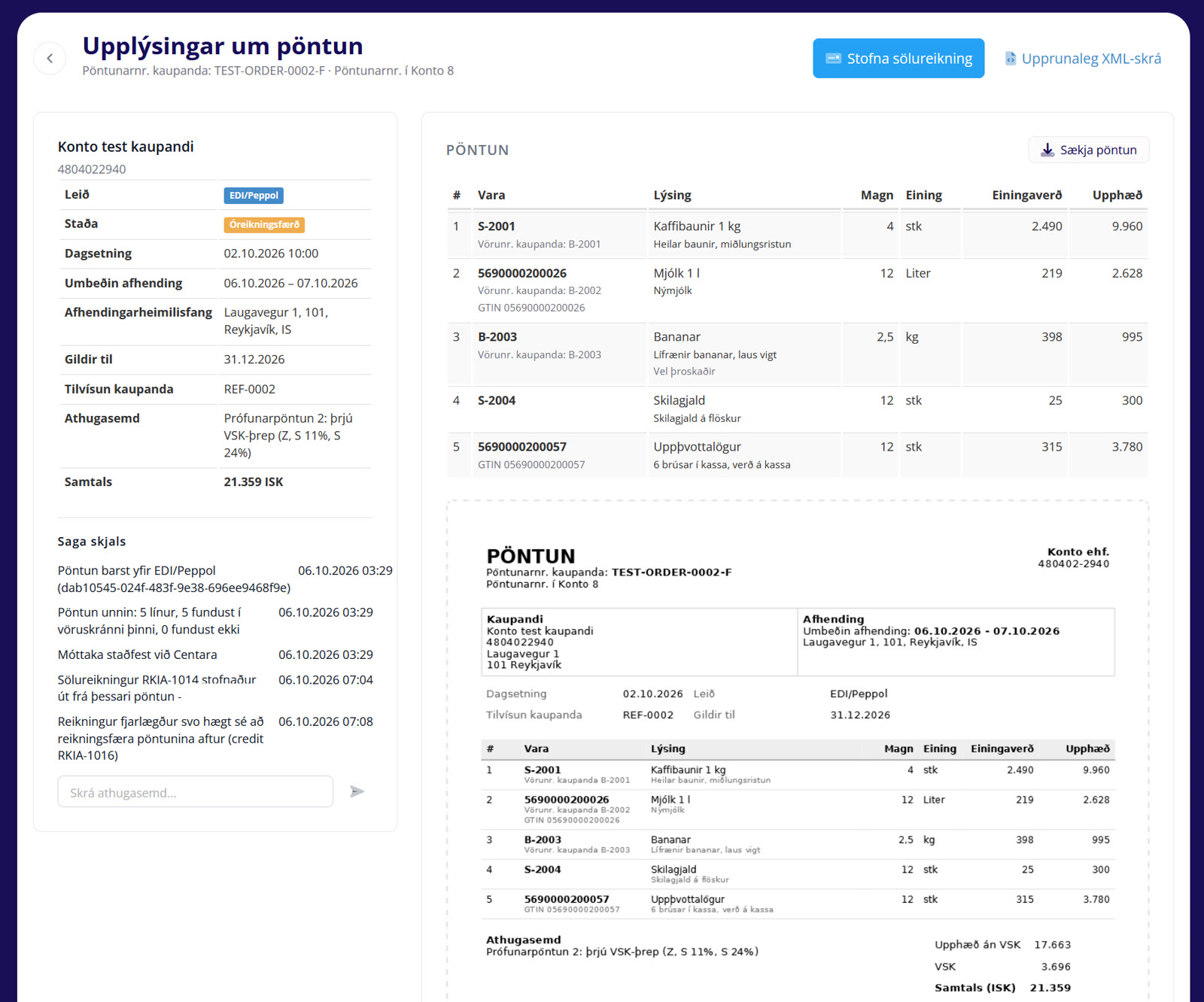Click the Óreikningsfærð status badge
This screenshot has width=1204, height=1002.
pyautogui.click(x=264, y=224)
